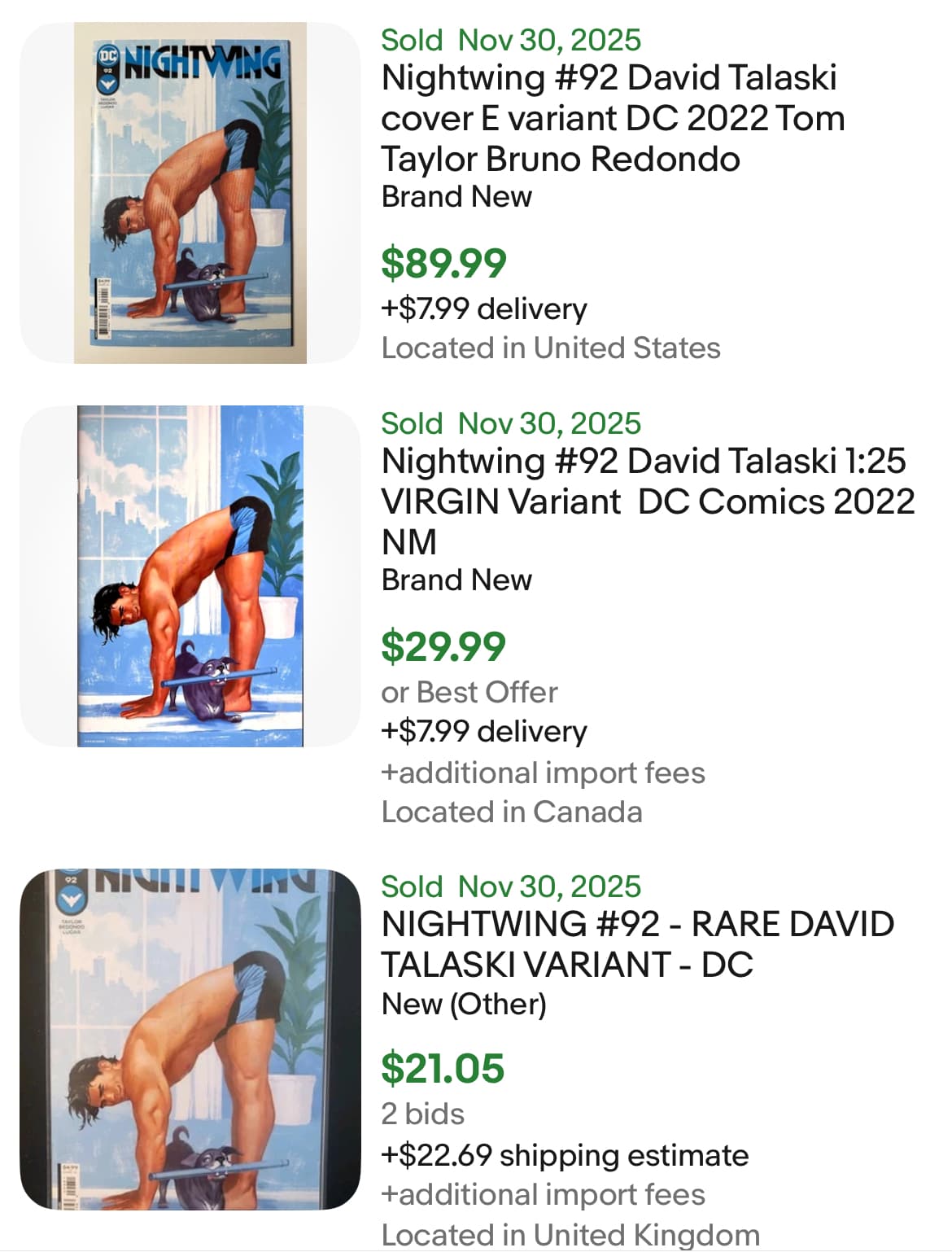Click the Sold date above the cover E listing
The image size is (952, 1252).
click(x=511, y=40)
